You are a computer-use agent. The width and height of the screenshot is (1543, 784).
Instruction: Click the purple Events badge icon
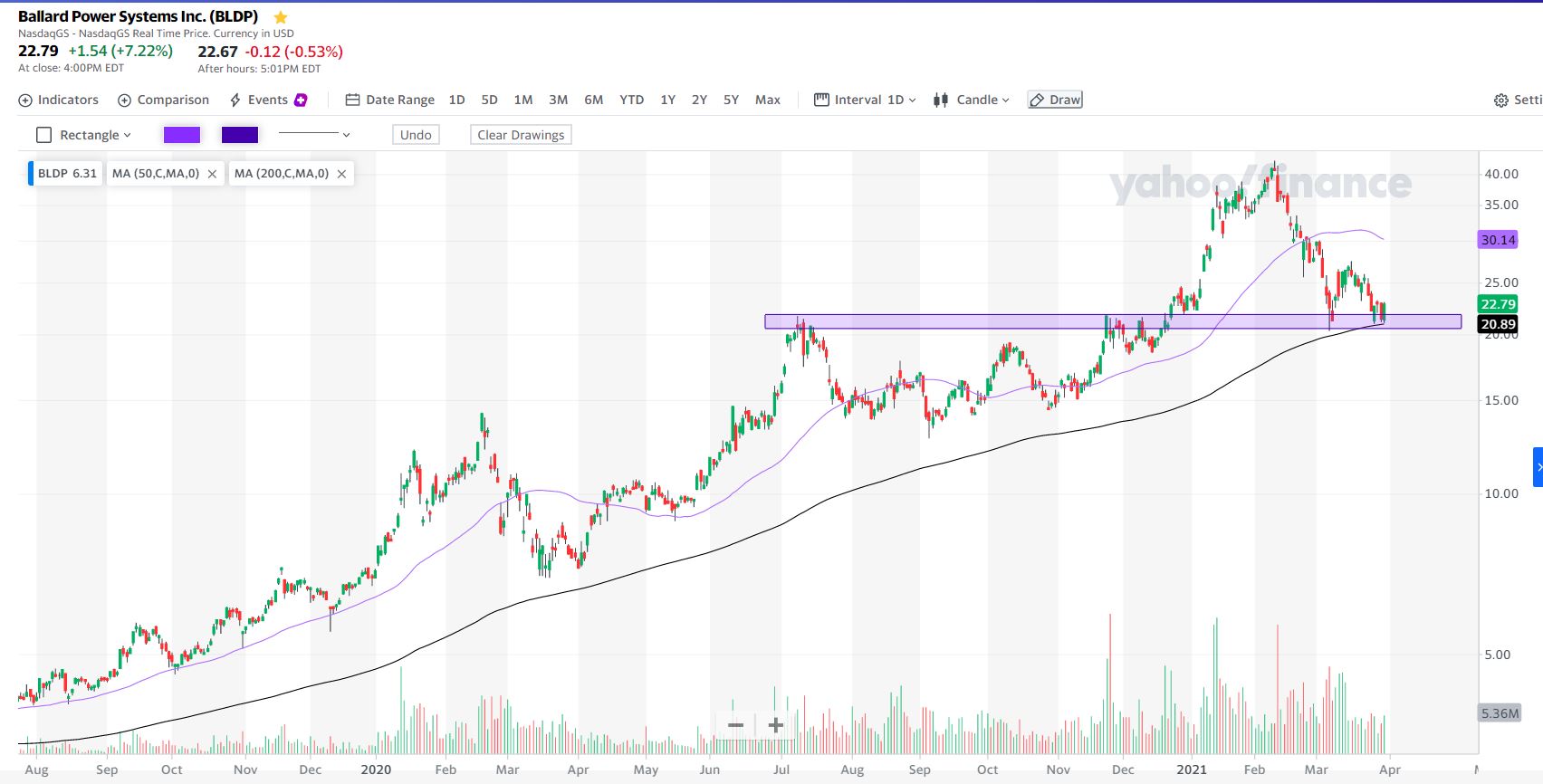tap(301, 100)
